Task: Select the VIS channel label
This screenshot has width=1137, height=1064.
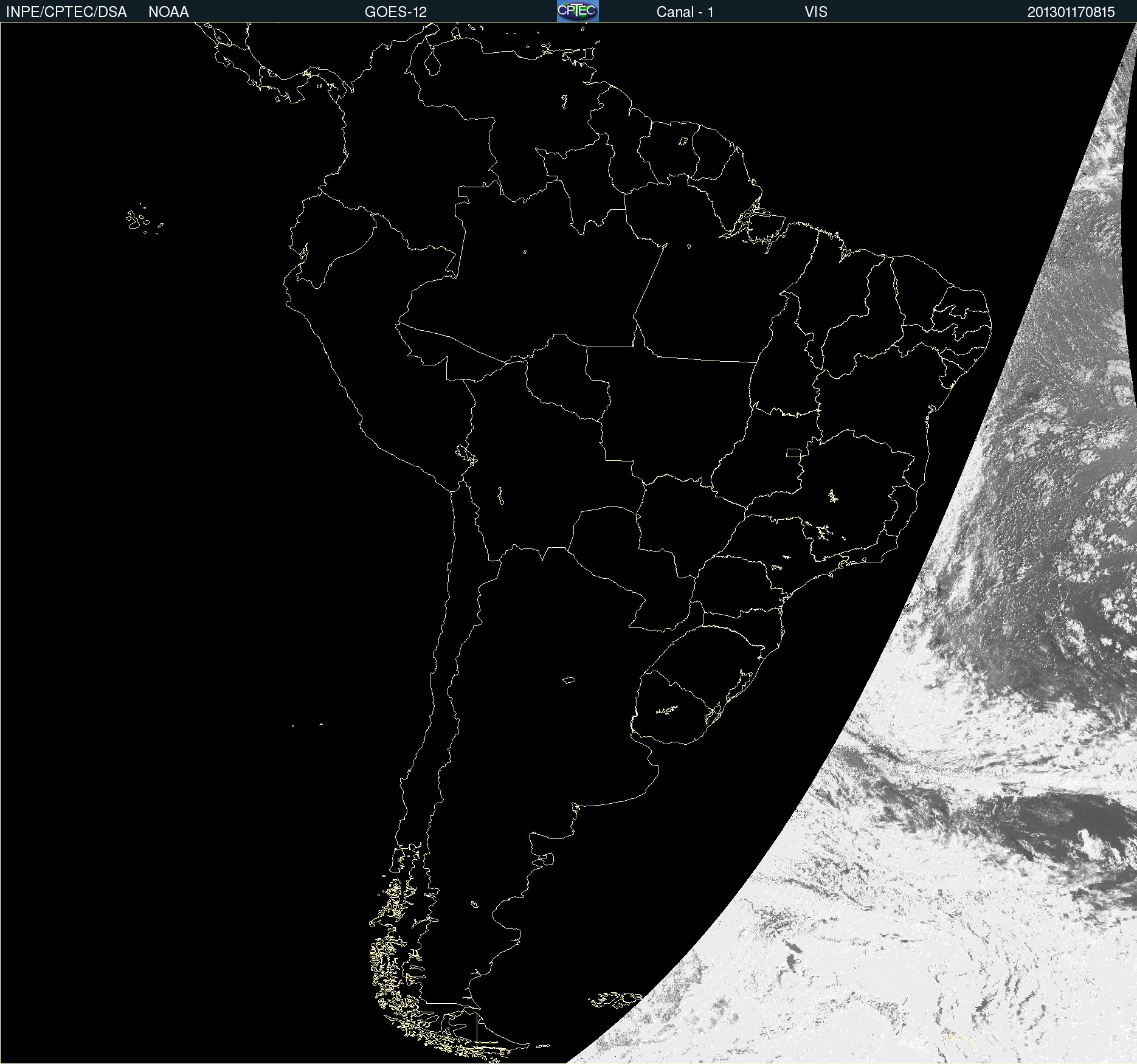Action: (x=816, y=12)
